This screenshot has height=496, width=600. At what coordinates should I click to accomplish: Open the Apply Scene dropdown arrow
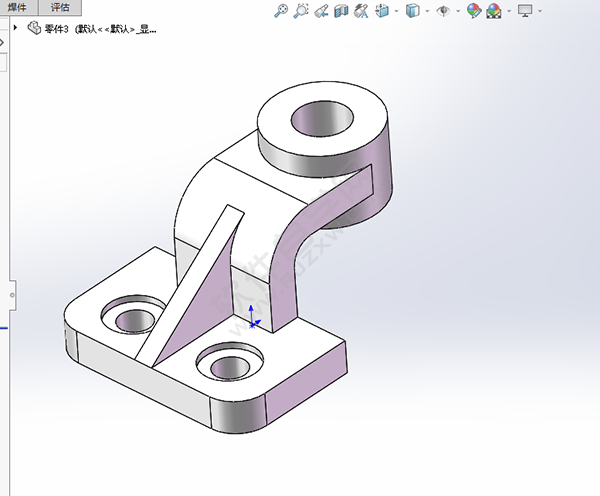pyautogui.click(x=509, y=11)
